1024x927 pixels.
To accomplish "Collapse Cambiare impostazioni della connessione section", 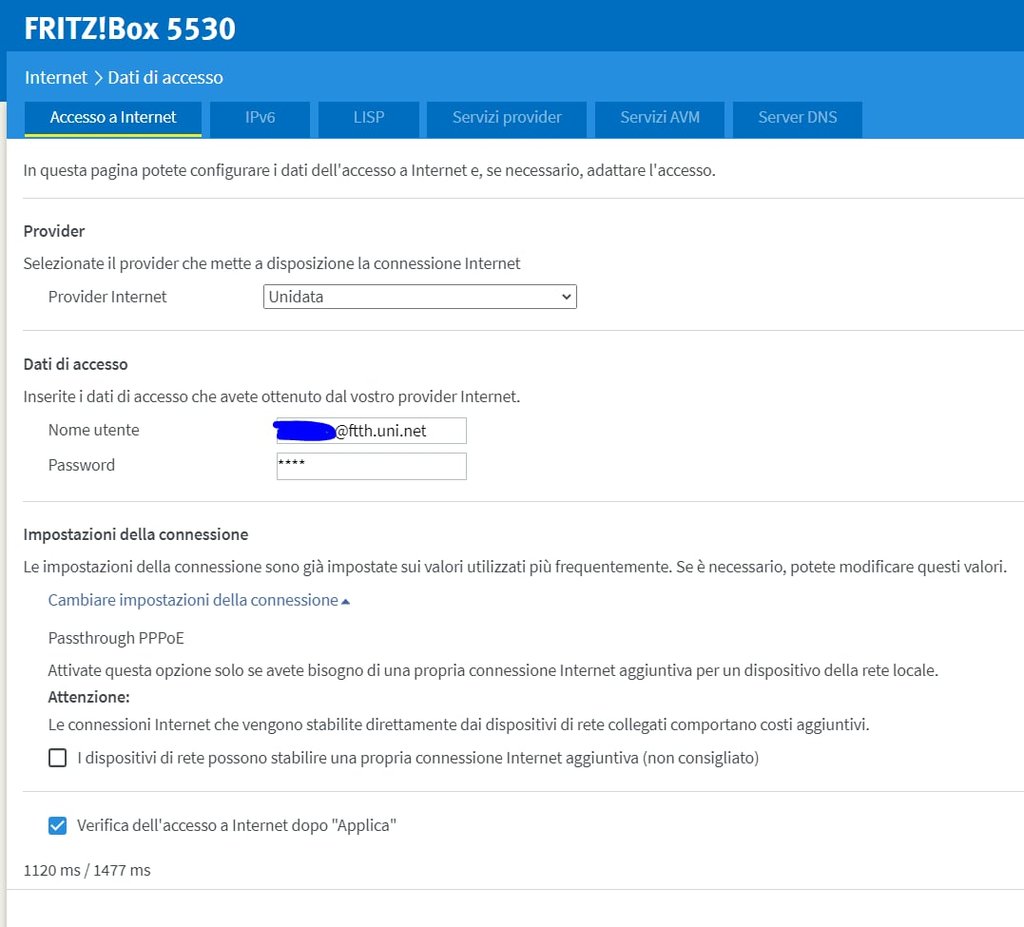I will coord(193,600).
